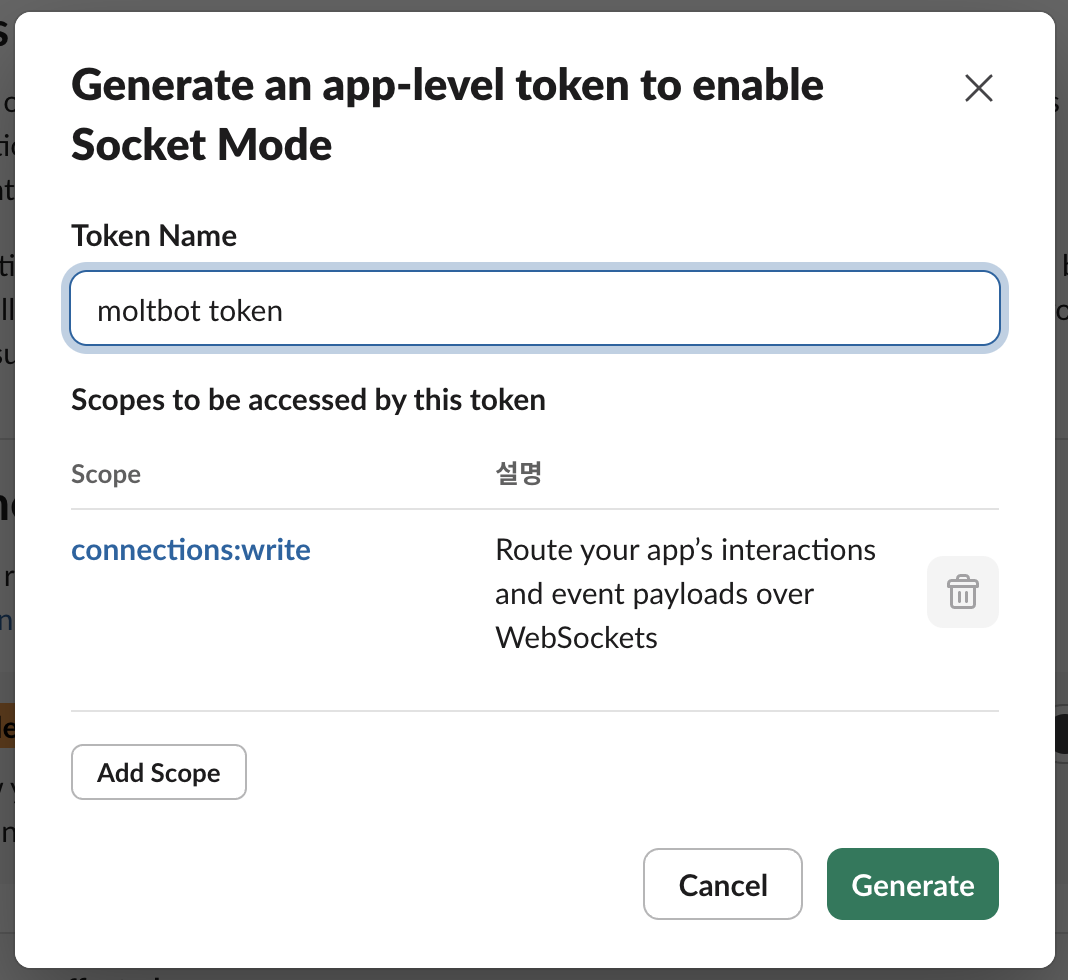Open the connections:write scope link

point(191,550)
